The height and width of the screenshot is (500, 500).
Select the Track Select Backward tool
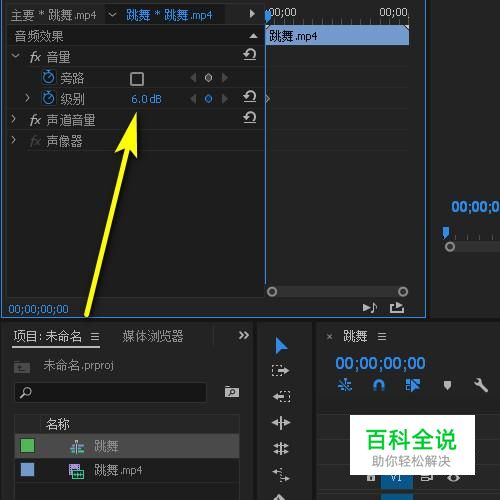[x=281, y=396]
